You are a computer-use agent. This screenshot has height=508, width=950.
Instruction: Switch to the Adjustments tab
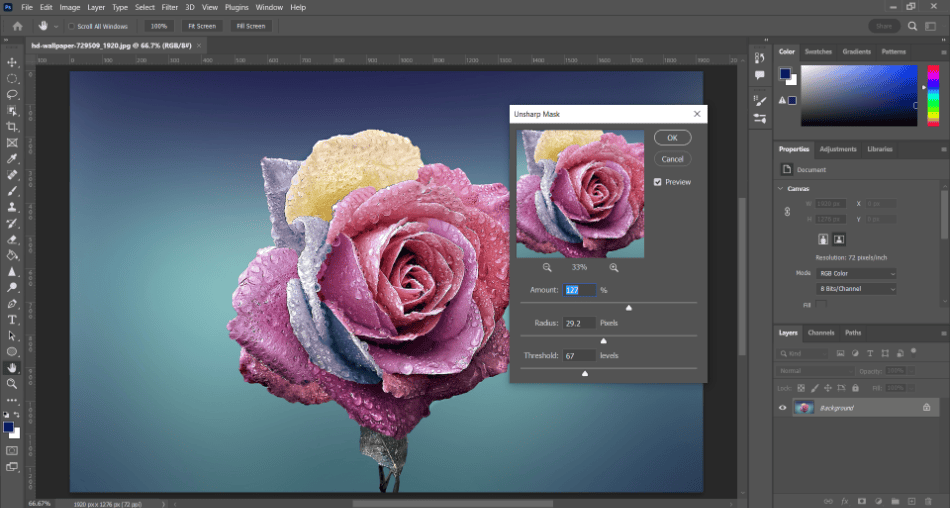click(x=838, y=149)
